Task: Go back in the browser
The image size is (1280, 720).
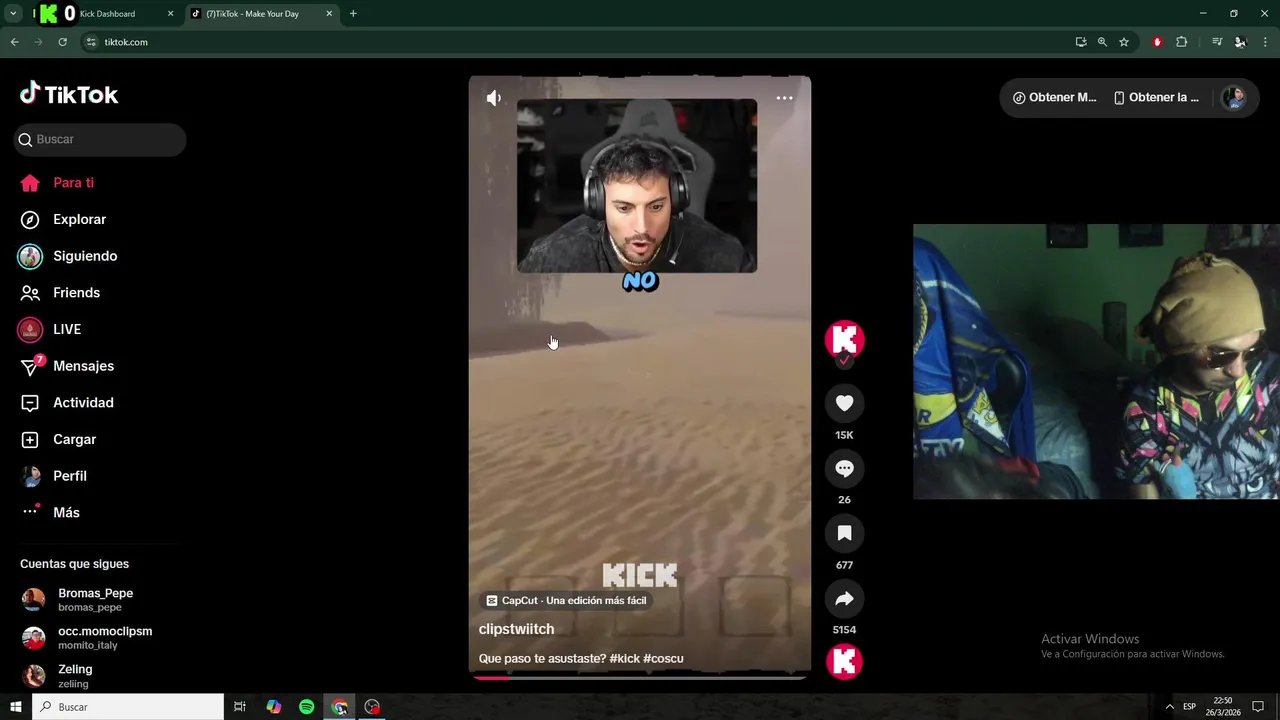Action: click(x=14, y=42)
